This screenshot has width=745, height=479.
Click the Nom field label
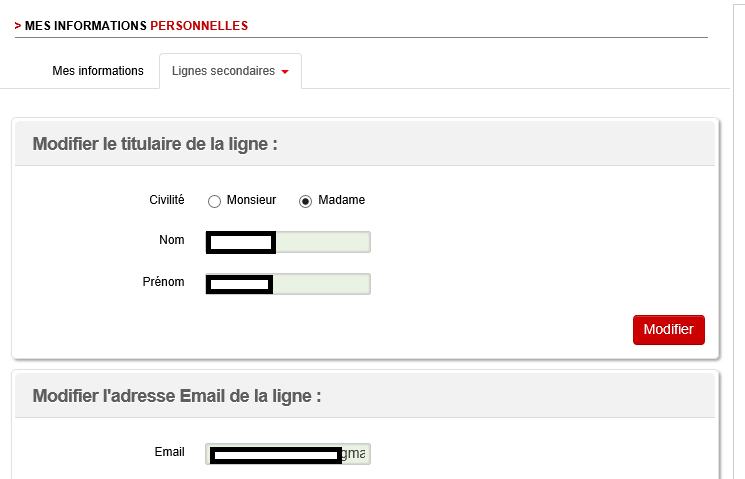(x=172, y=240)
